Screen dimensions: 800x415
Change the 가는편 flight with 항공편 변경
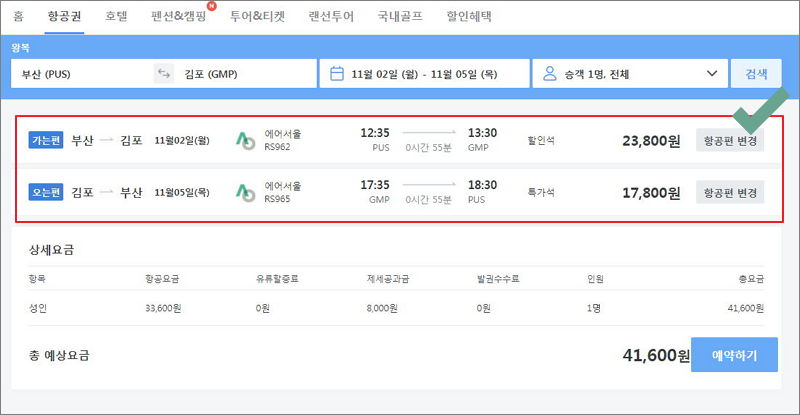click(x=730, y=140)
